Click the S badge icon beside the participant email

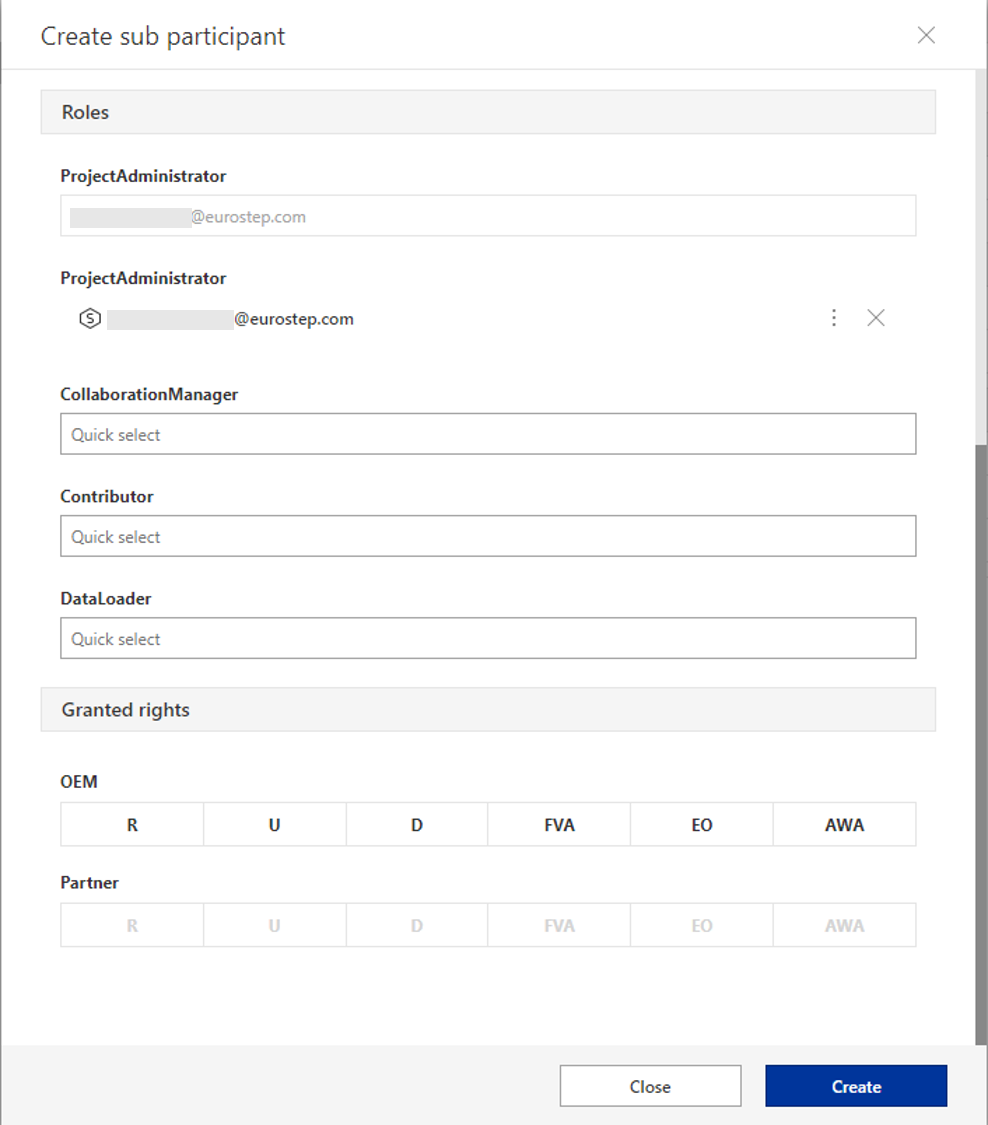[x=90, y=318]
